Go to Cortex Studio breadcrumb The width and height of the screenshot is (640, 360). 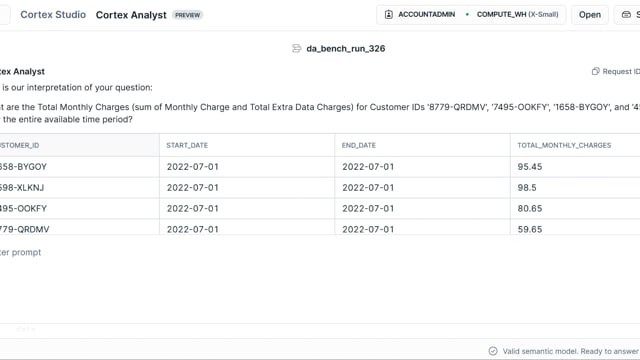[53, 15]
